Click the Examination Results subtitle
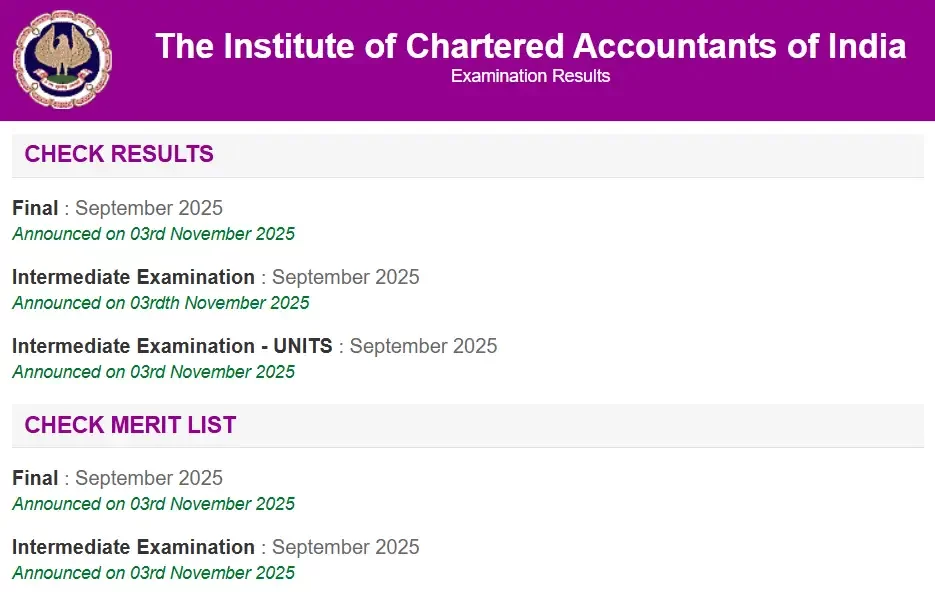Image resolution: width=935 pixels, height=597 pixels. (531, 76)
